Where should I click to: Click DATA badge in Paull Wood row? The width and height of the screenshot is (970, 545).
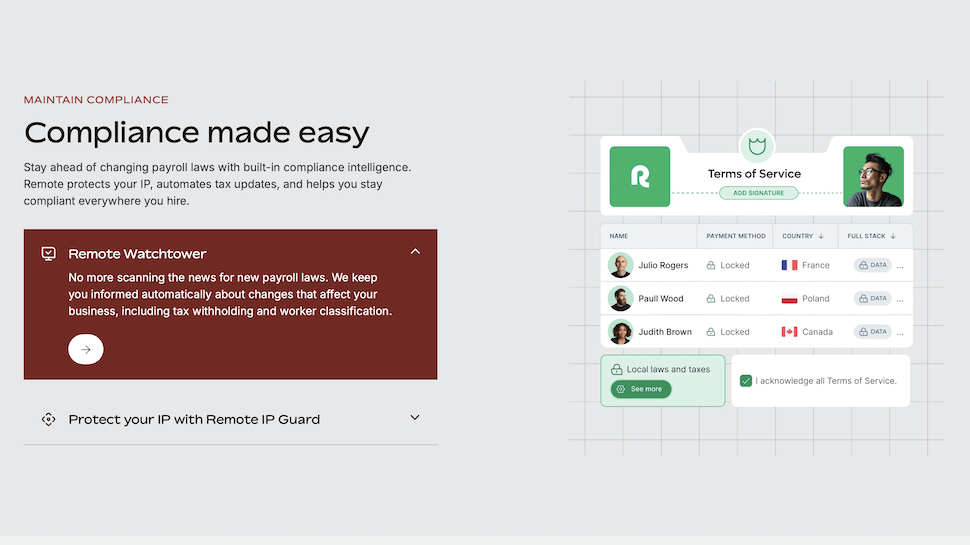click(x=873, y=298)
